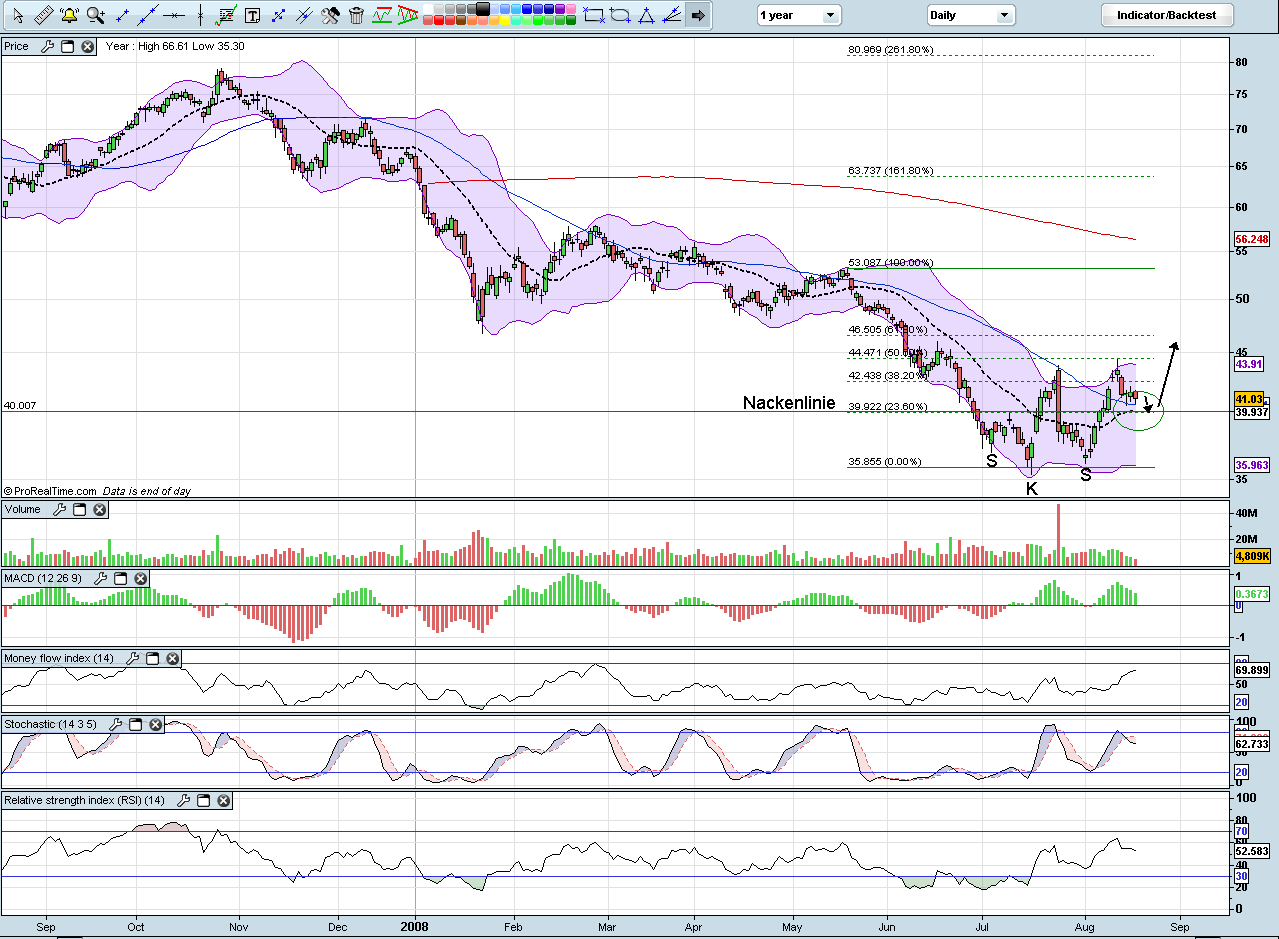Maximize the Money flow index panel
Viewport: 1279px width, 939px height.
(x=152, y=658)
